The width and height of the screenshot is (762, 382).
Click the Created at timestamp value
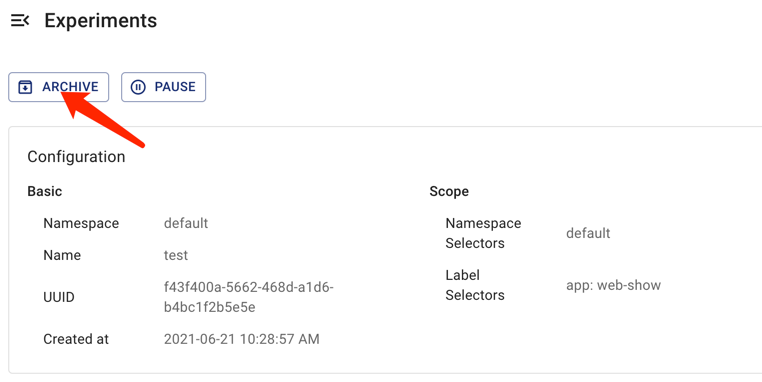(242, 339)
